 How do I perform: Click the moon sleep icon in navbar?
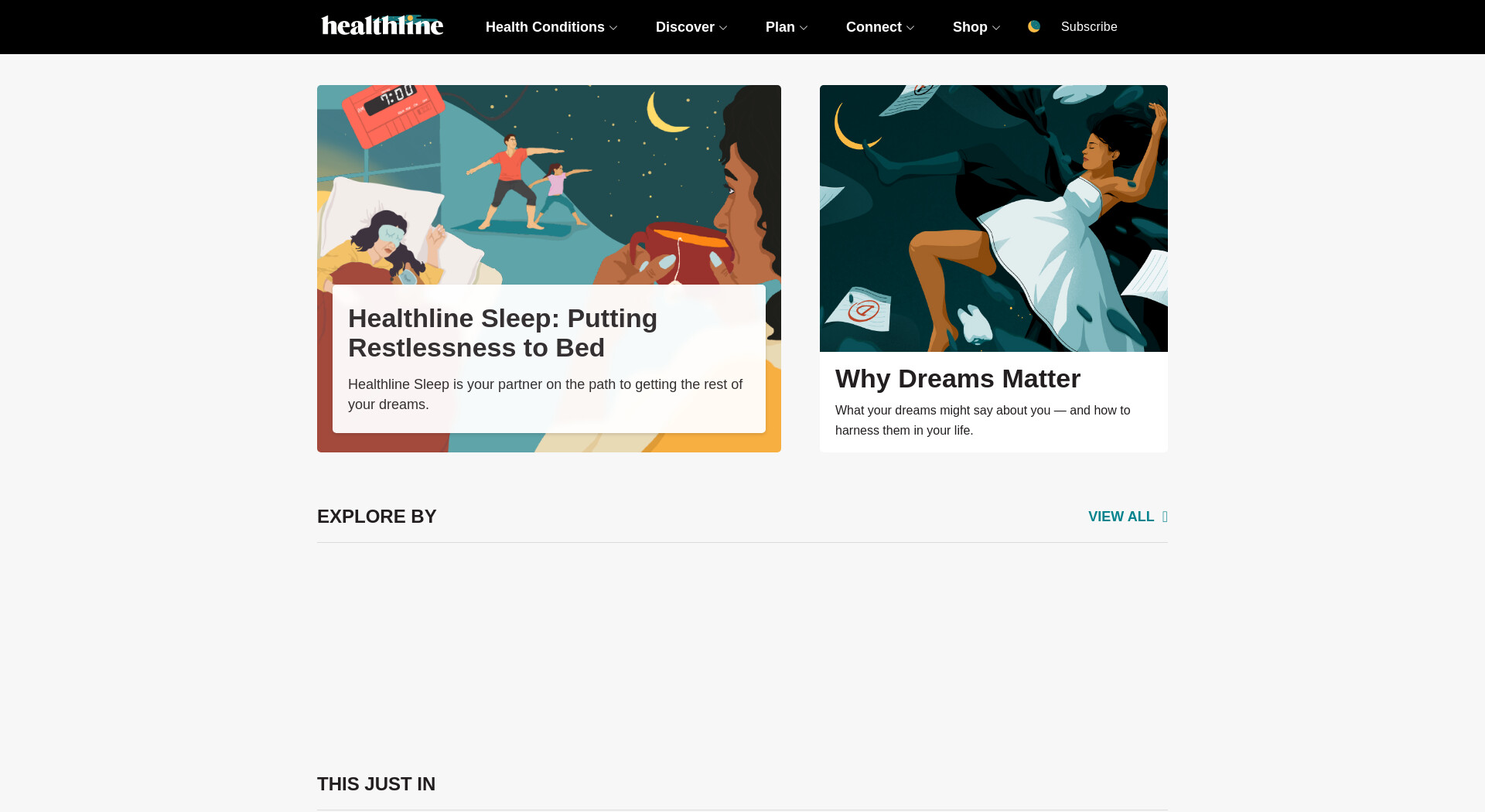tap(1034, 26)
